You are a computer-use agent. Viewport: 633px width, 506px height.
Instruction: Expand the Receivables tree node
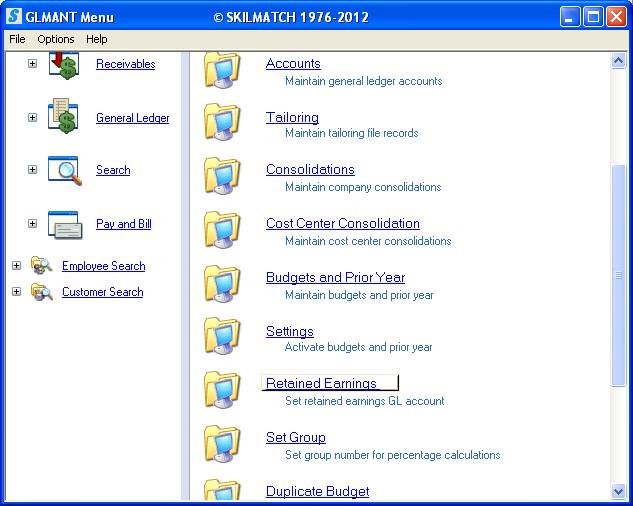click(x=32, y=63)
